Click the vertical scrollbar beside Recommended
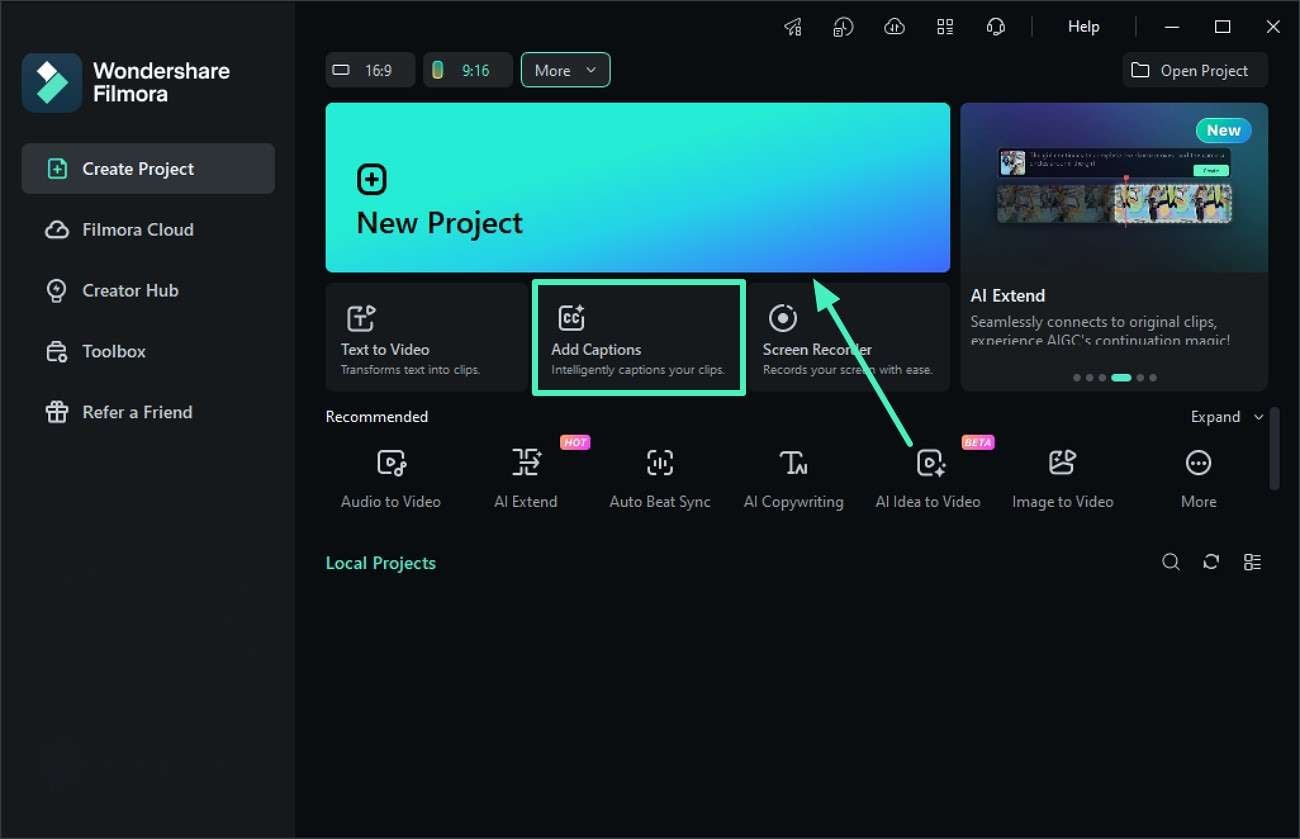 coord(1274,448)
